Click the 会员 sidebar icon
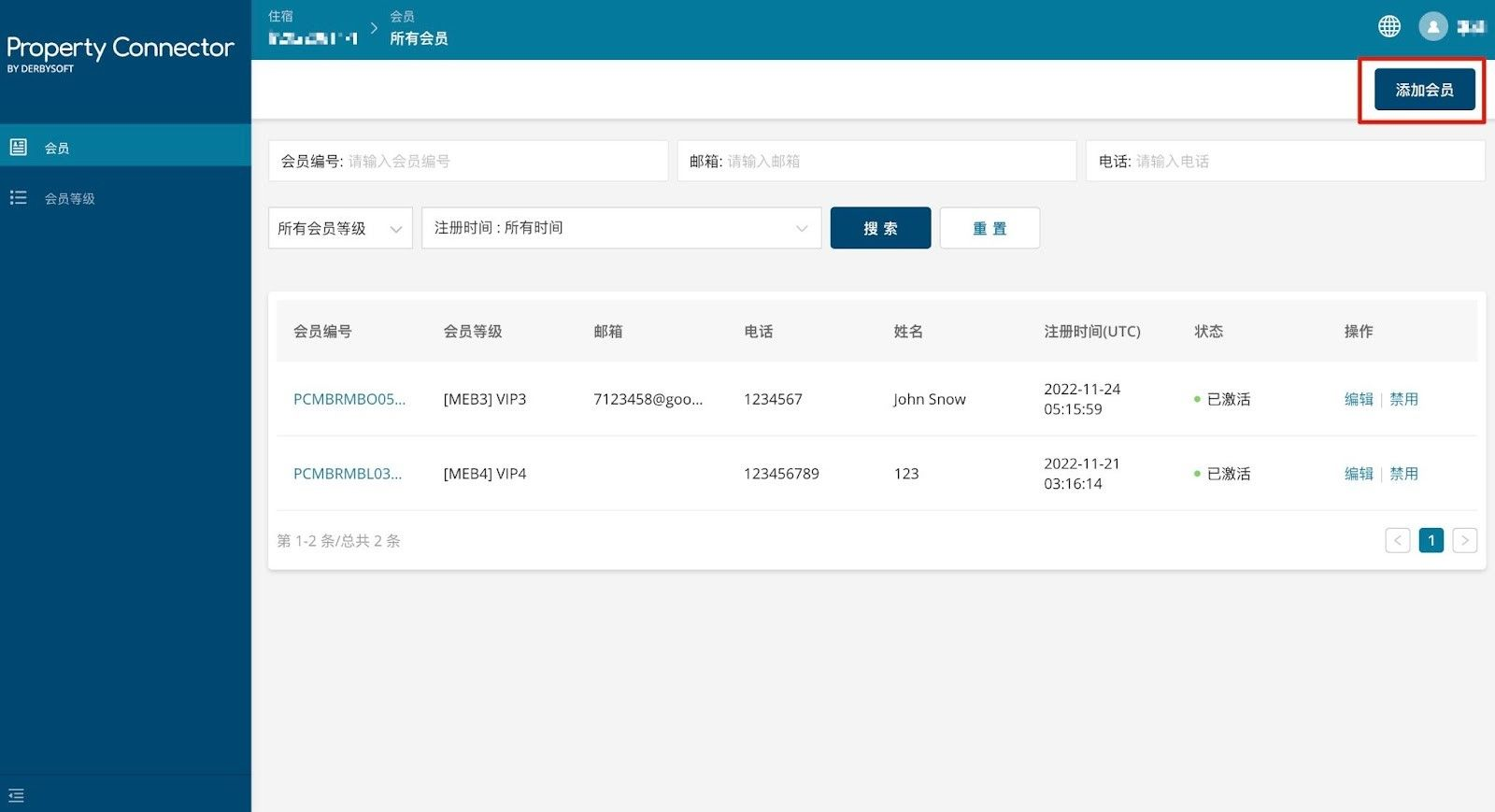Viewport: 1495px width, 812px height. point(18,147)
